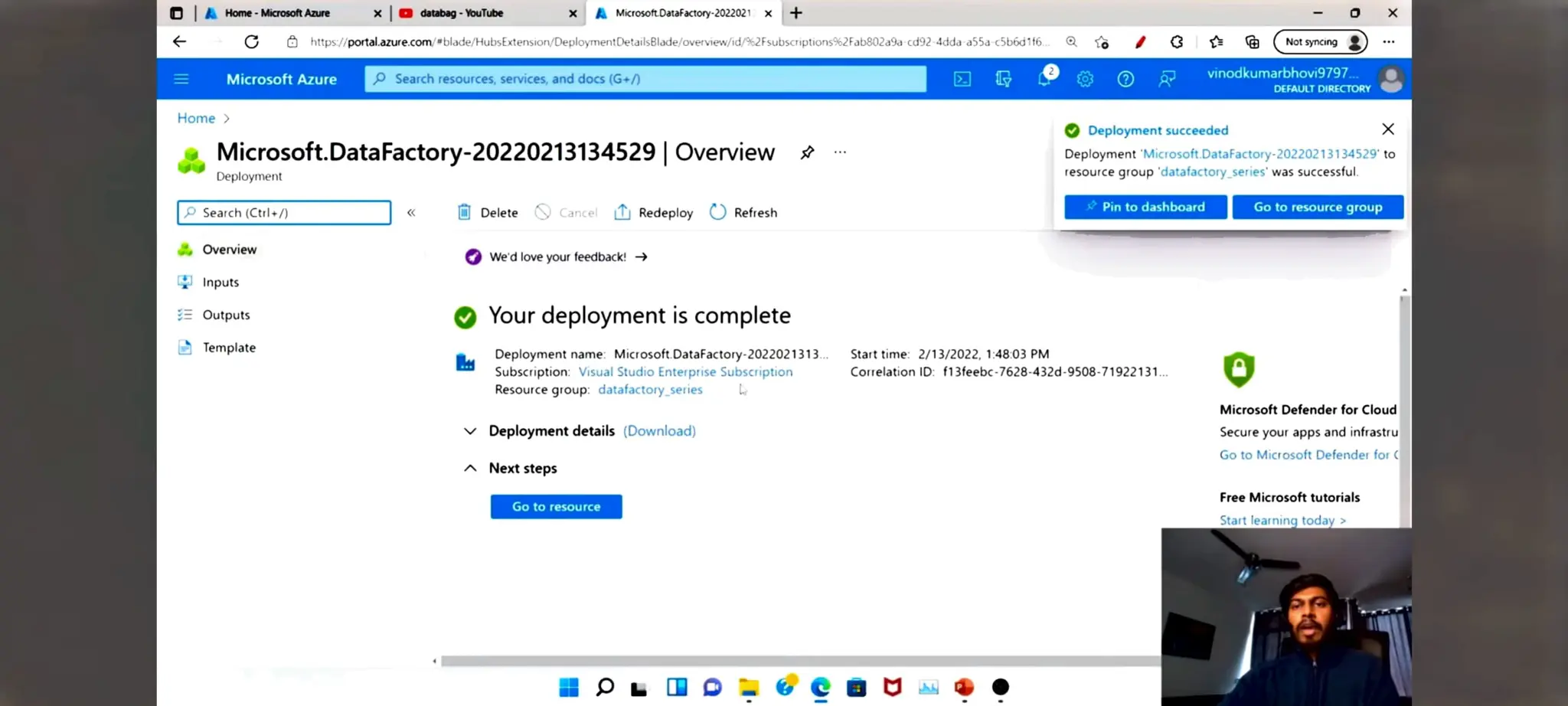Click Pin to dashboard in the notification

tap(1145, 207)
